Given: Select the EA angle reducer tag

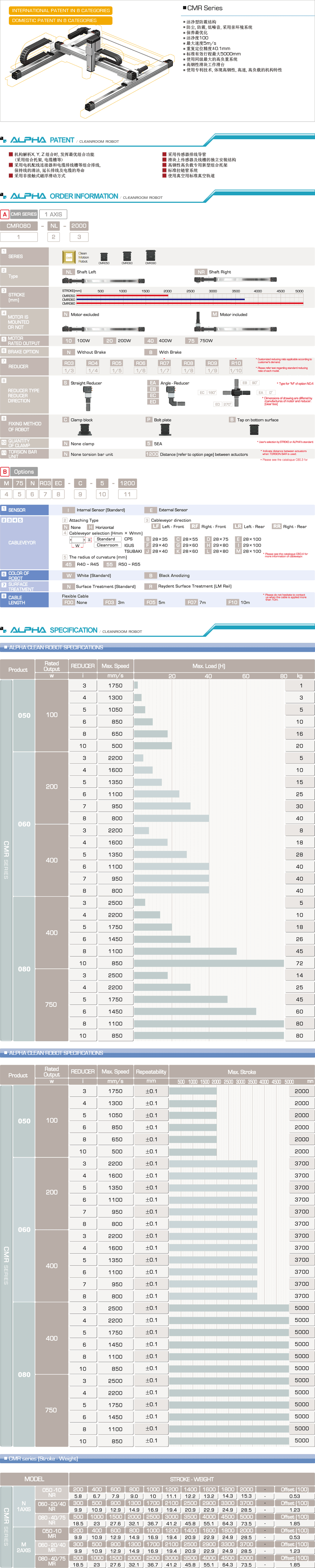Looking at the screenshot, I should click(153, 383).
